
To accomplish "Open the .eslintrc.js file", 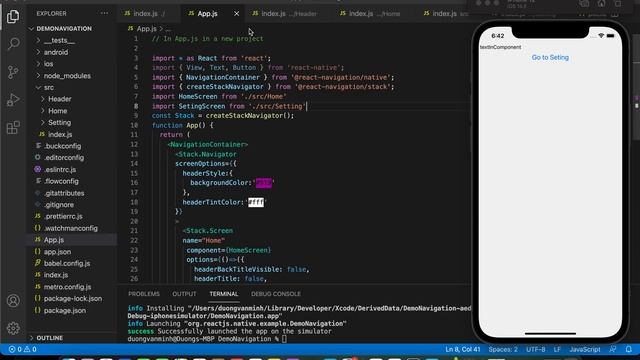I will click(x=60, y=169).
